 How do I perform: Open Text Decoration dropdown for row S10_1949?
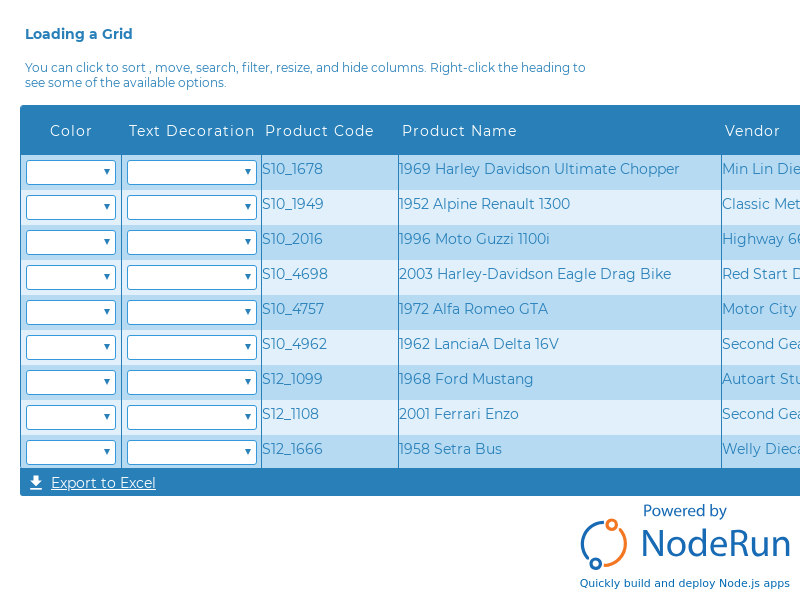[x=192, y=207]
